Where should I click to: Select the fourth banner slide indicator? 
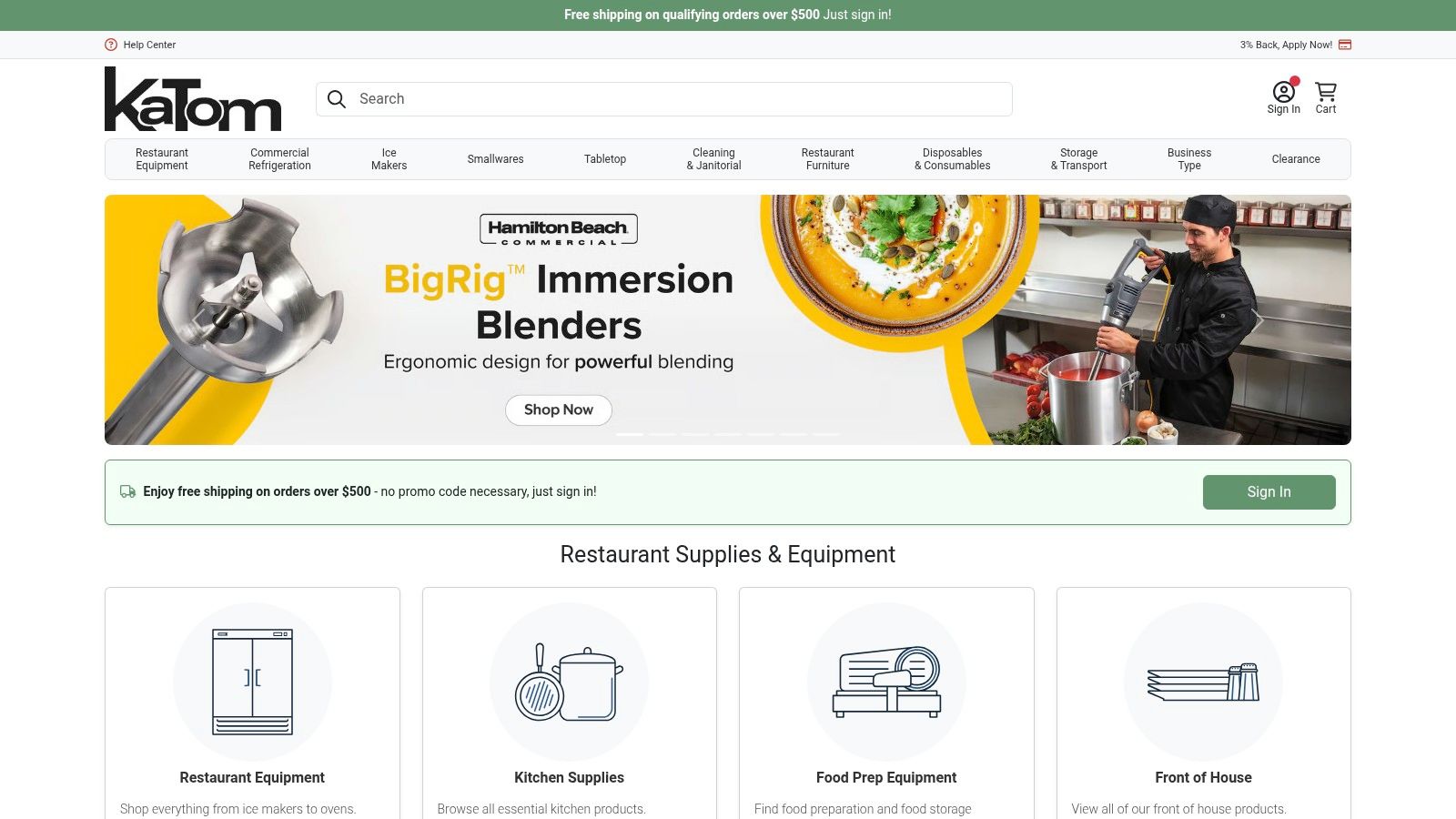click(728, 434)
